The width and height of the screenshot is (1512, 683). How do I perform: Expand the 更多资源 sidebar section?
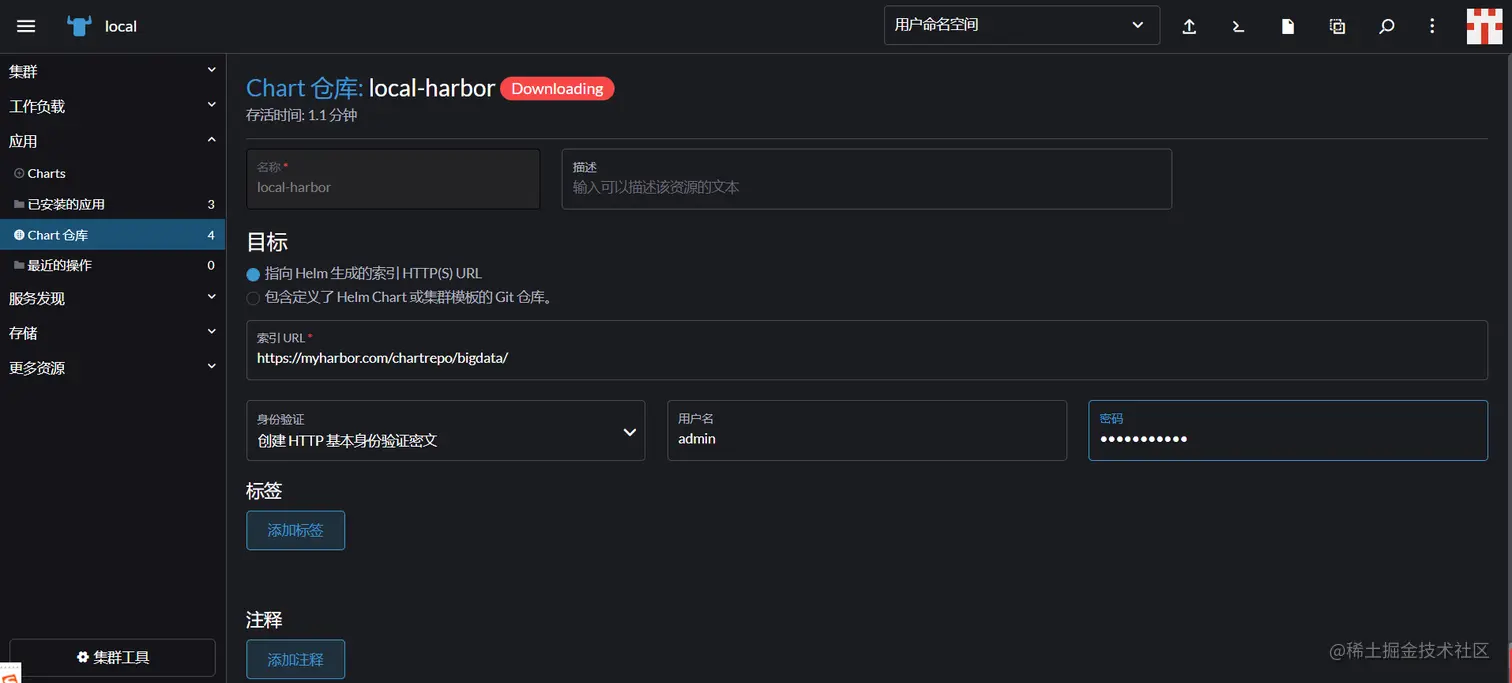(112, 368)
